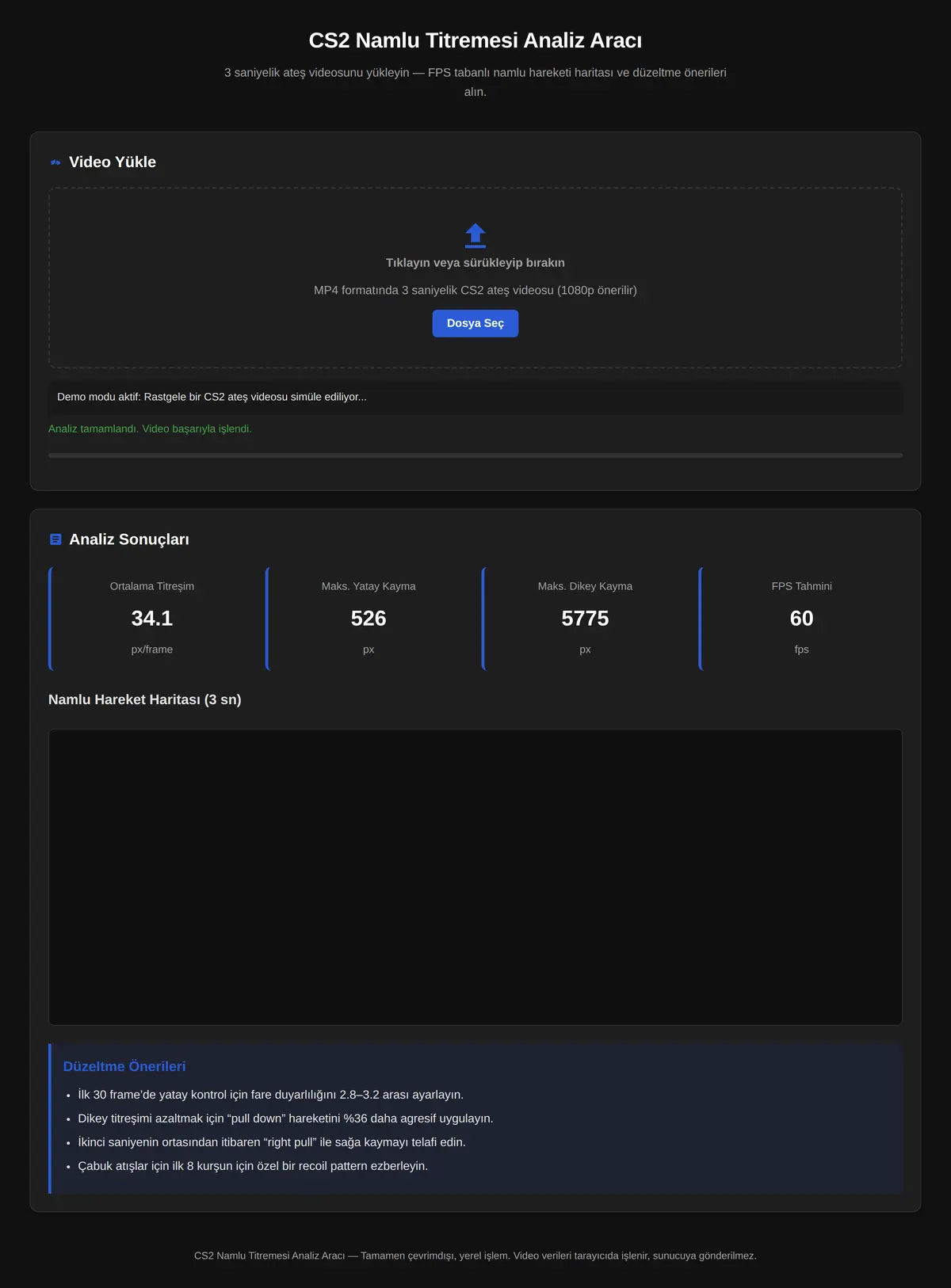Click the "Düzeltme Önerileri" heading

point(124,1066)
